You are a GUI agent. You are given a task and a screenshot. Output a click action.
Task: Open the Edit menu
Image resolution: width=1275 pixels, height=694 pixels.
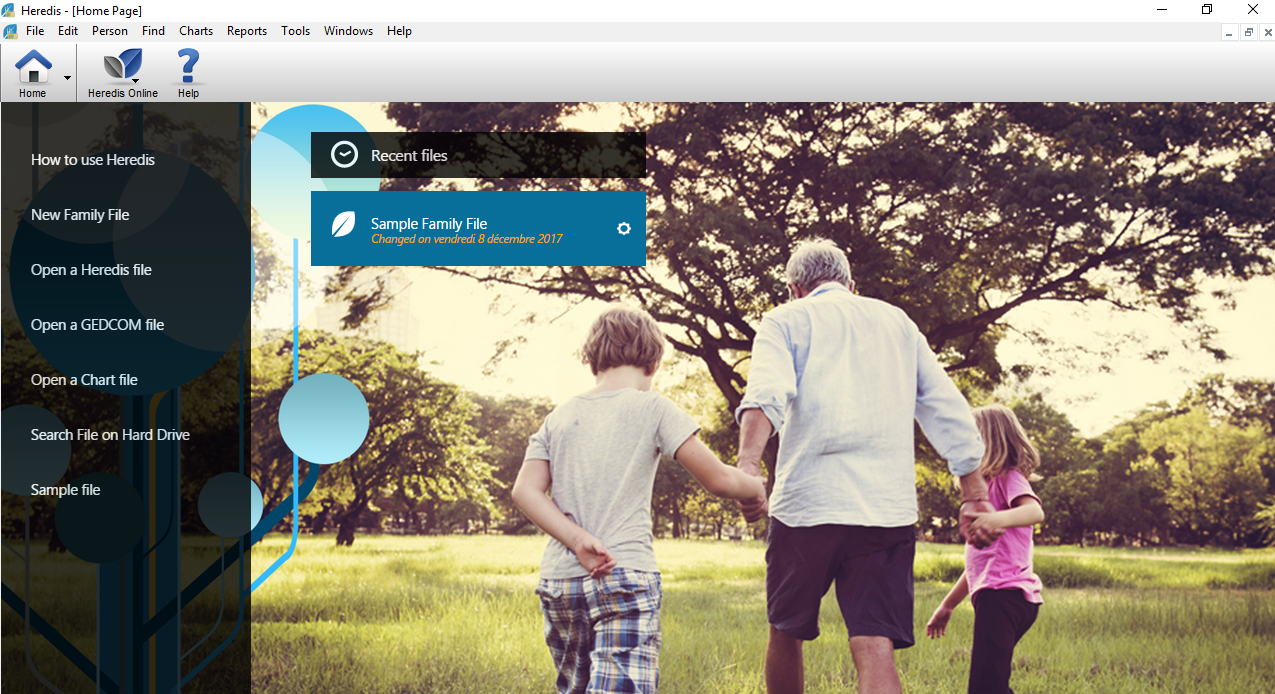coord(68,31)
